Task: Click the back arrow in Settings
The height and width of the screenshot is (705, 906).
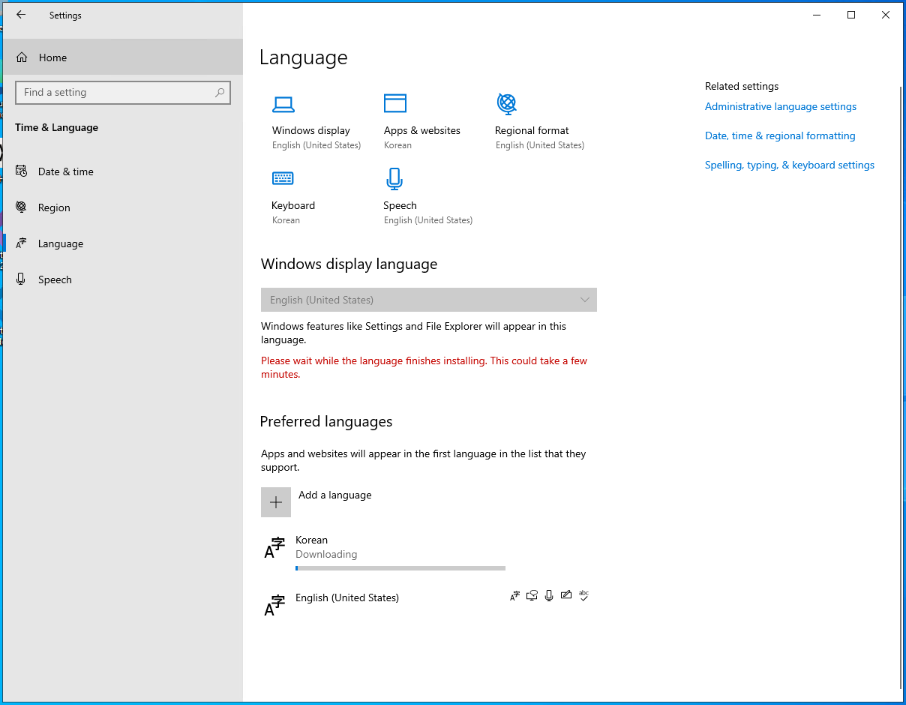Action: tap(21, 15)
